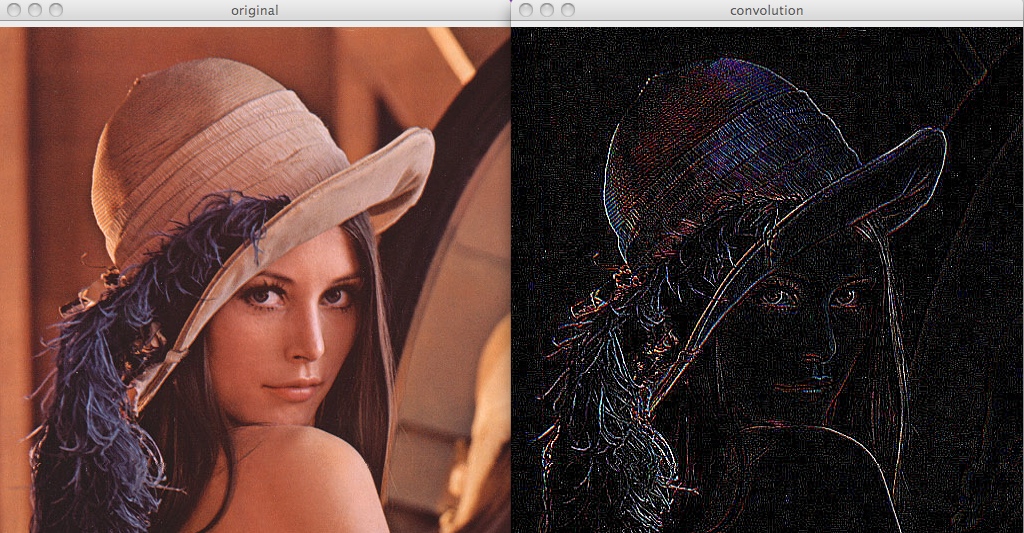This screenshot has height=533, width=1024.
Task: Zoom the convolution window with its rightmost title bar button
Action: [x=568, y=10]
